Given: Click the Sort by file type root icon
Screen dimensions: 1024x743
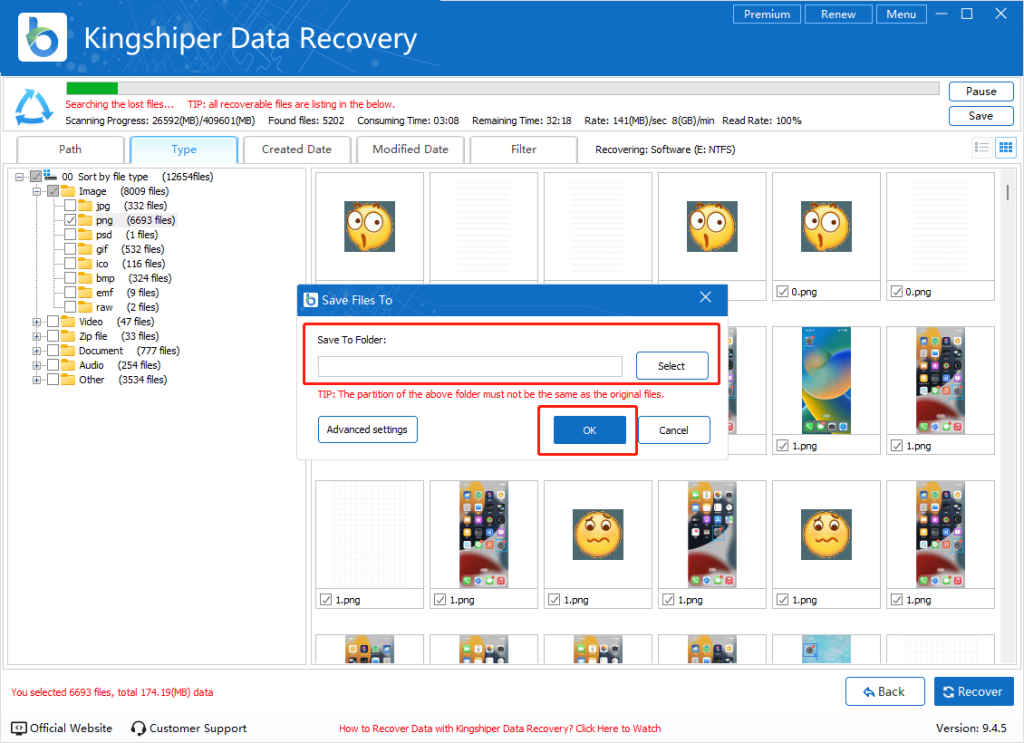Looking at the screenshot, I should pyautogui.click(x=50, y=176).
